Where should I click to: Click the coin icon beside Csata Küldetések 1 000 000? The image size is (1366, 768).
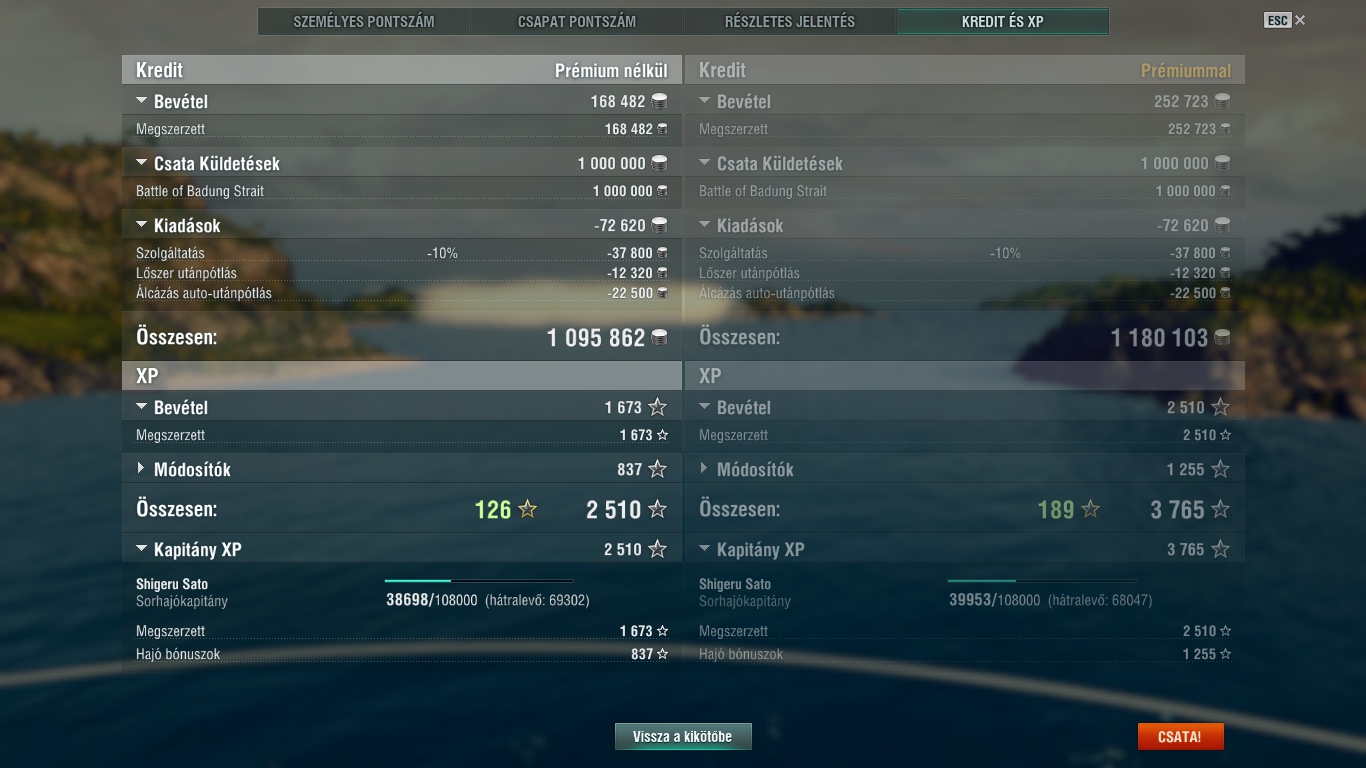click(659, 163)
